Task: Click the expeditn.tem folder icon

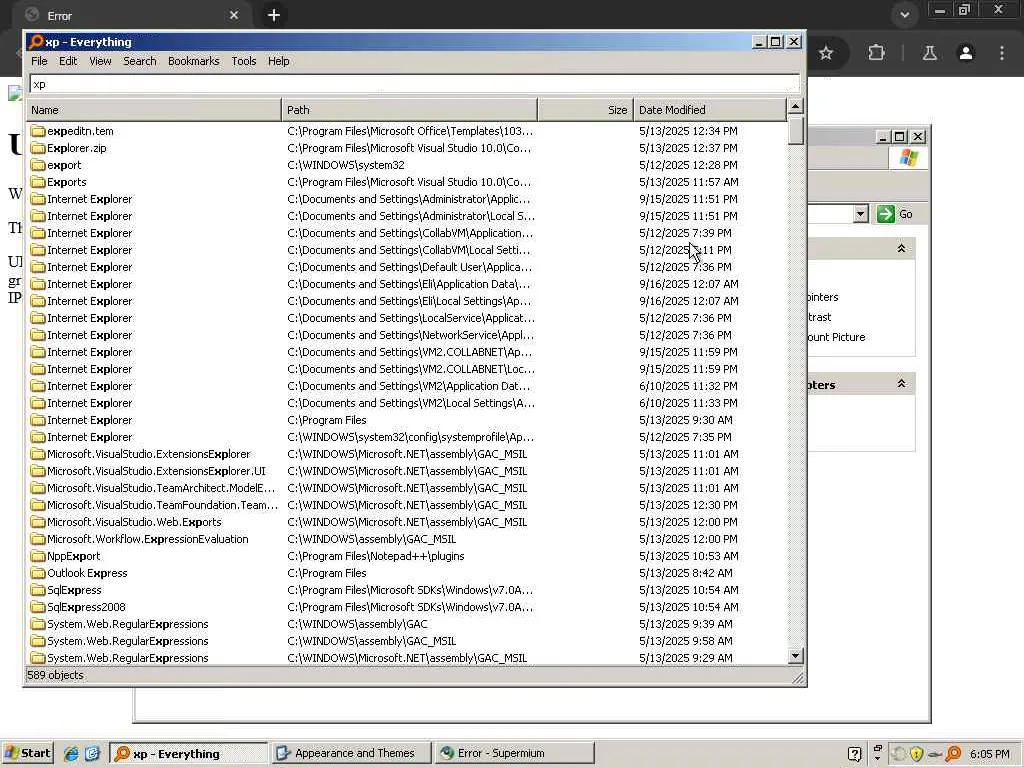Action: 38,131
